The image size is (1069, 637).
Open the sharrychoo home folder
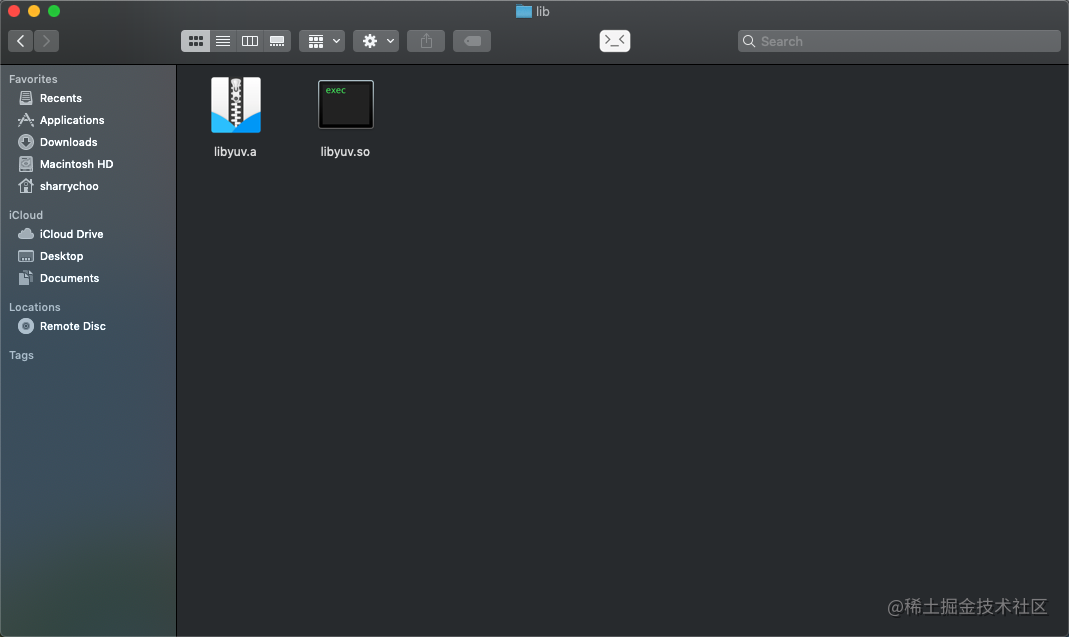point(68,186)
